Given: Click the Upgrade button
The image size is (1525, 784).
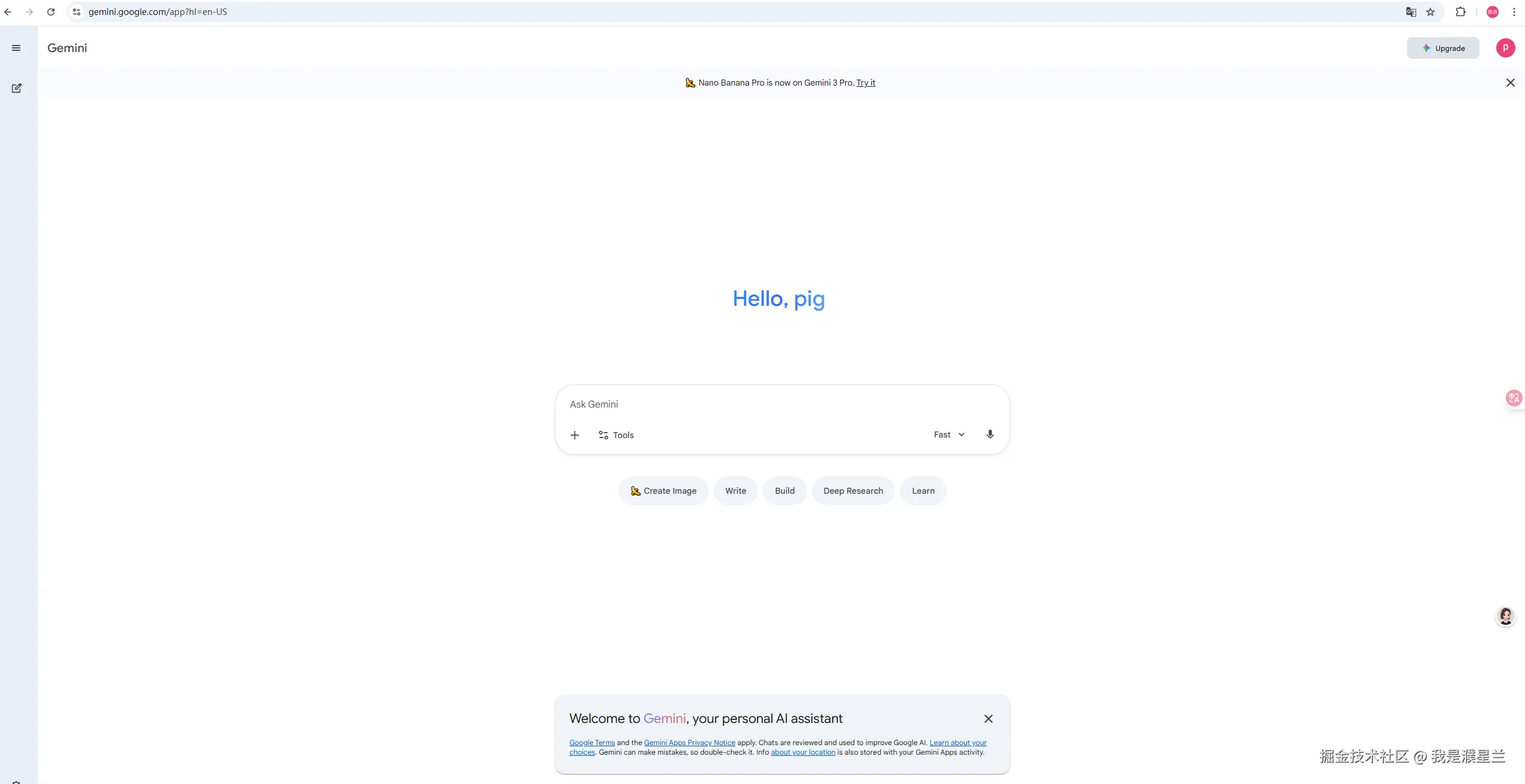Looking at the screenshot, I should (1442, 48).
